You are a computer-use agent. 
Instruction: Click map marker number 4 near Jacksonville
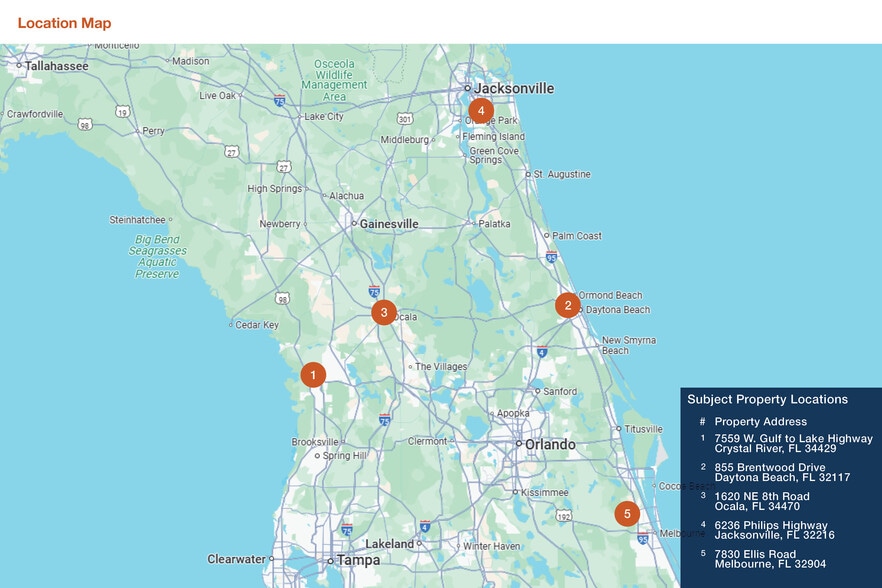[481, 111]
